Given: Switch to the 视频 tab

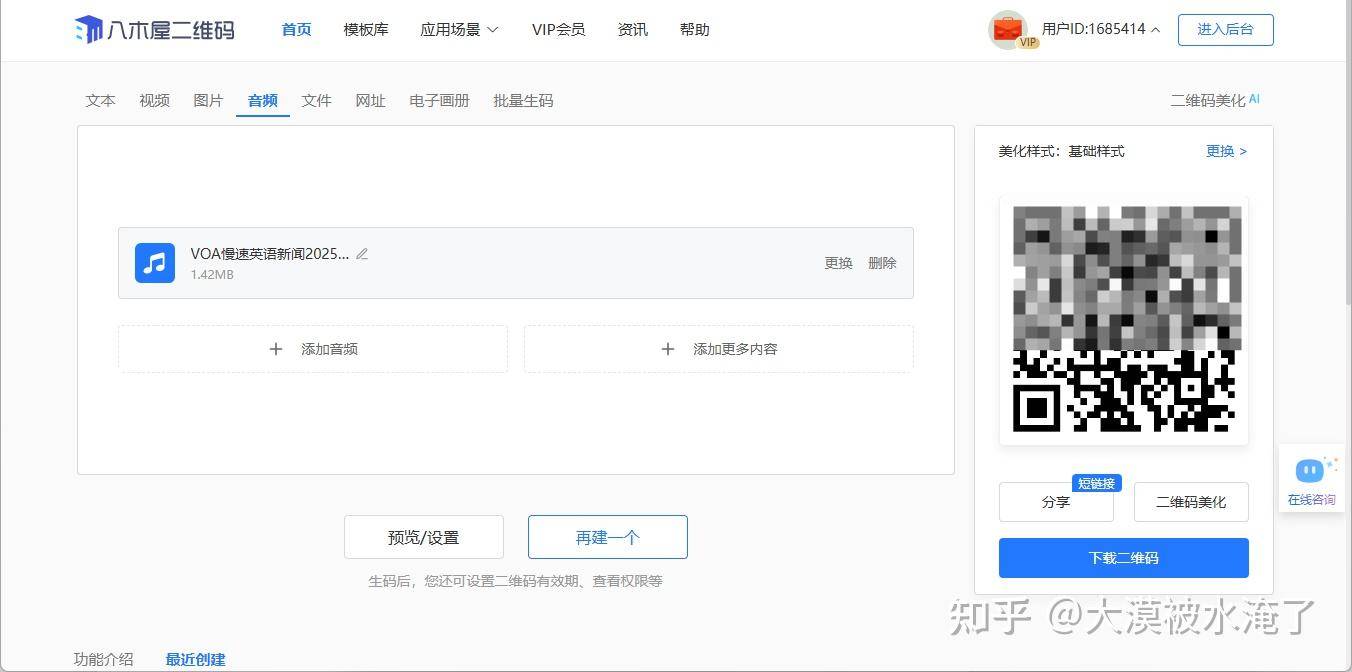Looking at the screenshot, I should [x=154, y=100].
